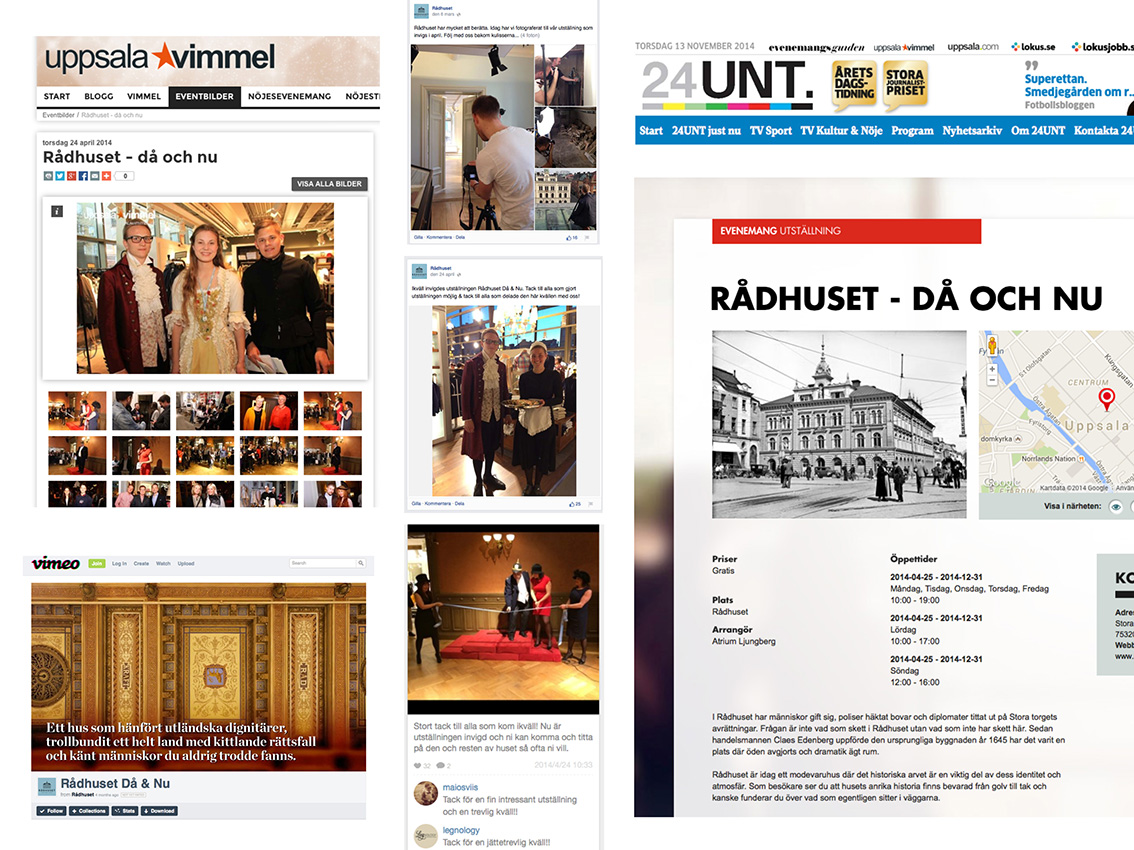1134x850 pixels.
Task: Click VISA ALLA BILDER button
Action: 329,184
